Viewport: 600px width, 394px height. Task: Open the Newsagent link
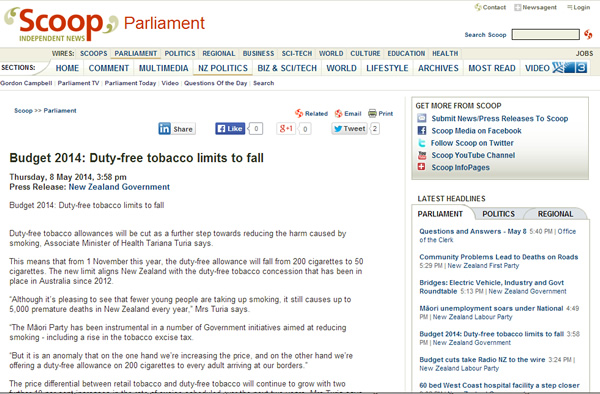point(535,7)
